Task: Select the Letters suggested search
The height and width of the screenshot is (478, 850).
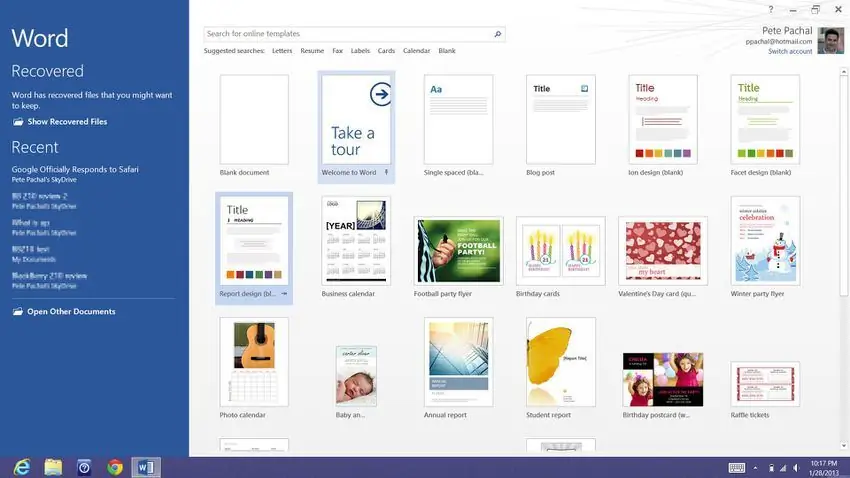Action: click(282, 50)
